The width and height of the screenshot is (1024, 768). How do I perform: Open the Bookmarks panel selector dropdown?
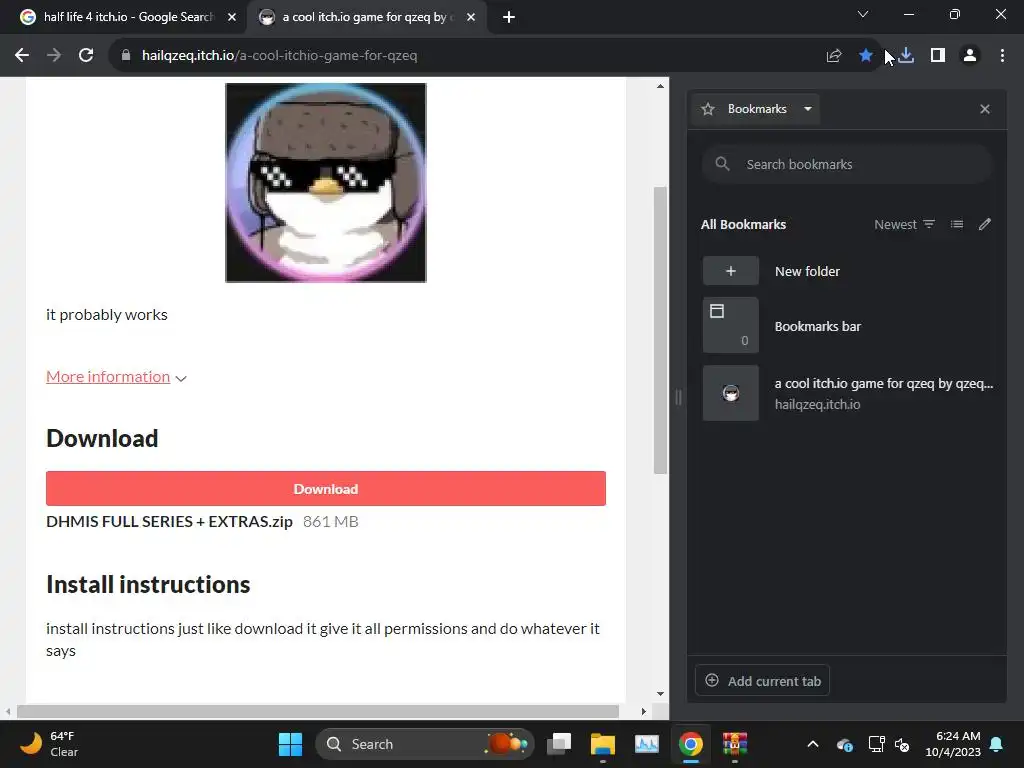point(756,109)
